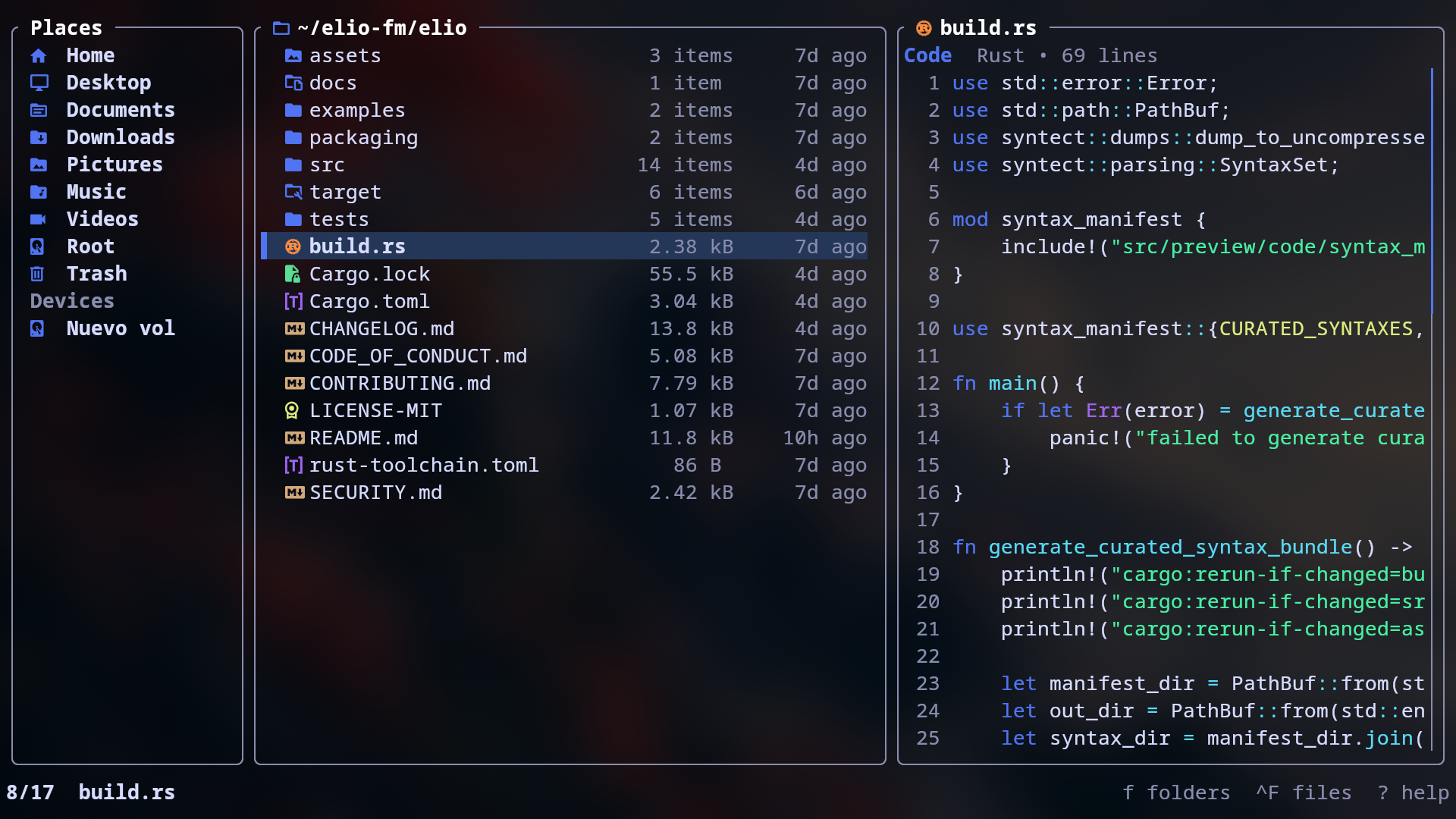Select the rust-toolchain.toml file name
Screen dimensions: 1456x819
[424, 466]
